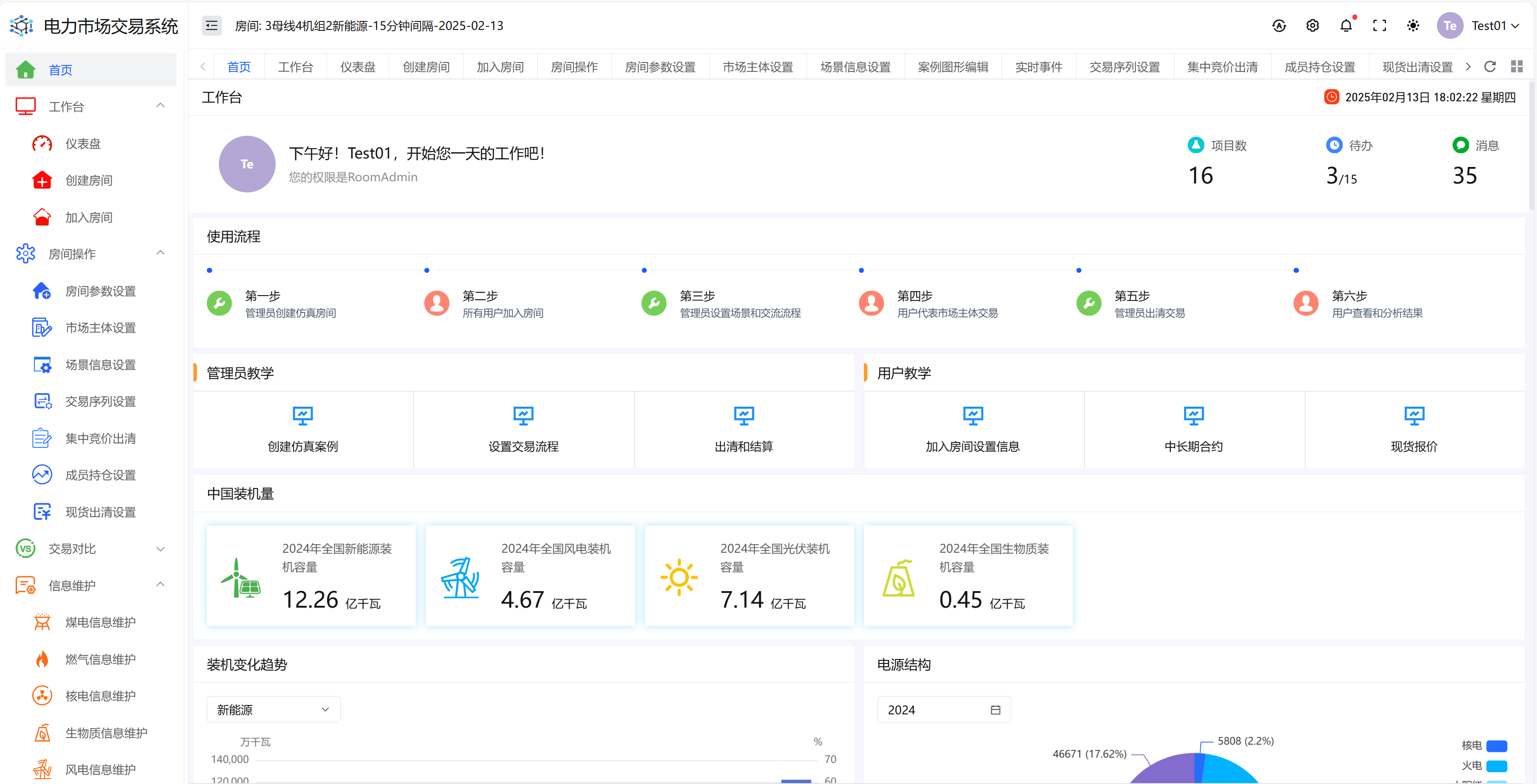Click the 第六步 user step icon
This screenshot has height=784, width=1537.
point(1306,304)
